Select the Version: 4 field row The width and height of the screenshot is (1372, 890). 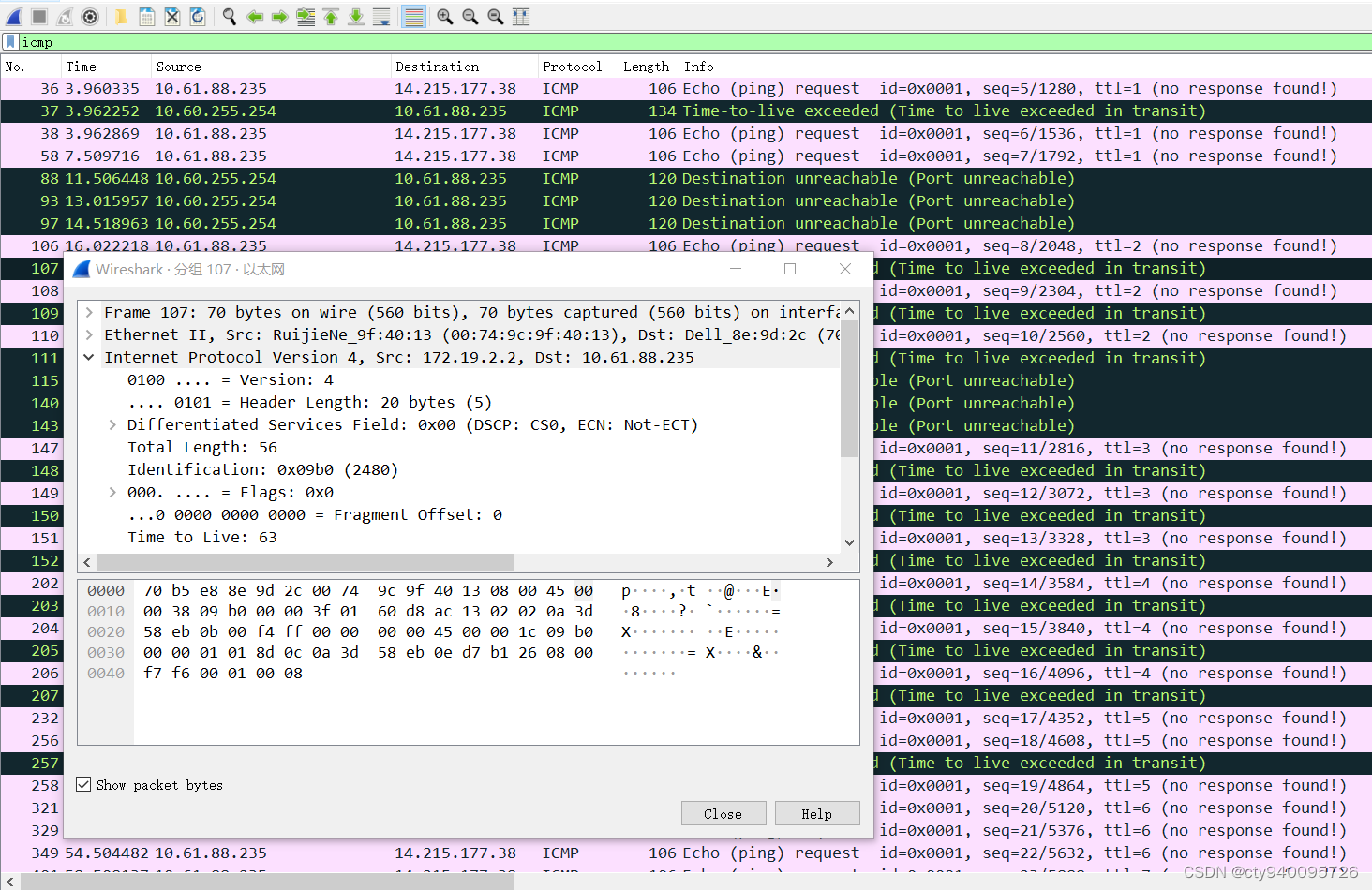(230, 379)
